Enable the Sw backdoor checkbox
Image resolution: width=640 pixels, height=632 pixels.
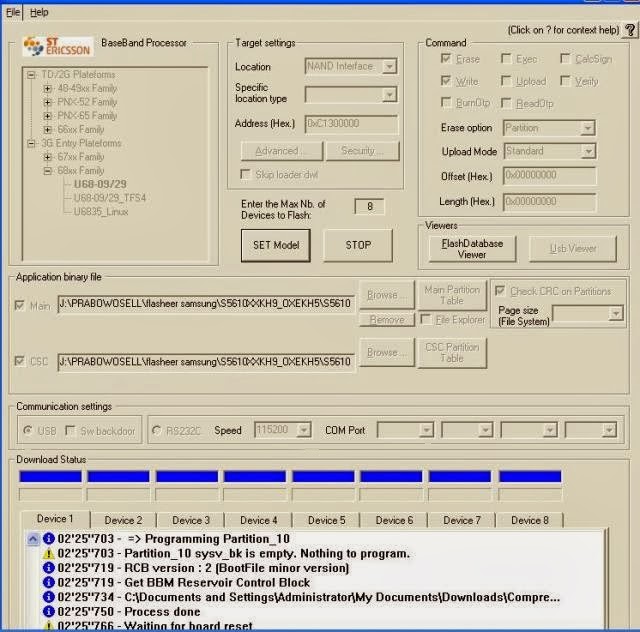[x=70, y=430]
